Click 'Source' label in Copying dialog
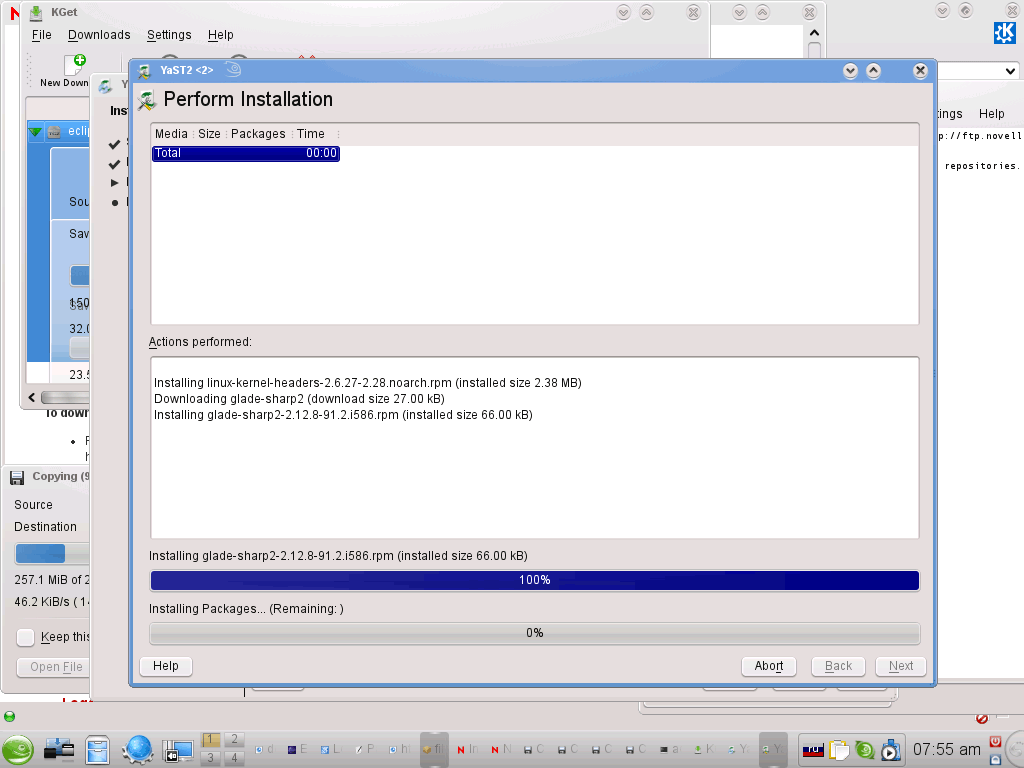 click(x=33, y=505)
